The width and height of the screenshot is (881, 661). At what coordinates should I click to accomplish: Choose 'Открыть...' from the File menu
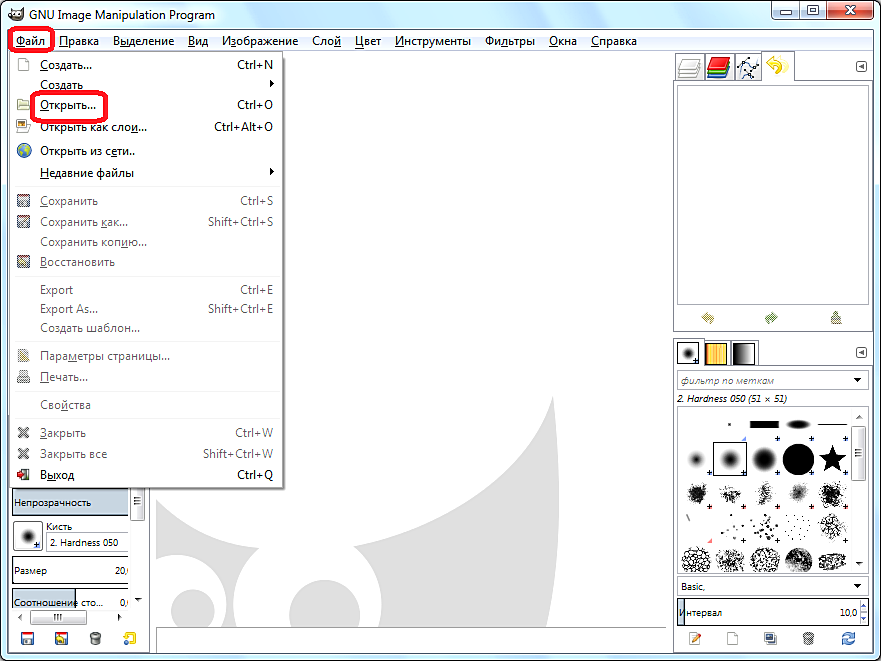pos(68,105)
